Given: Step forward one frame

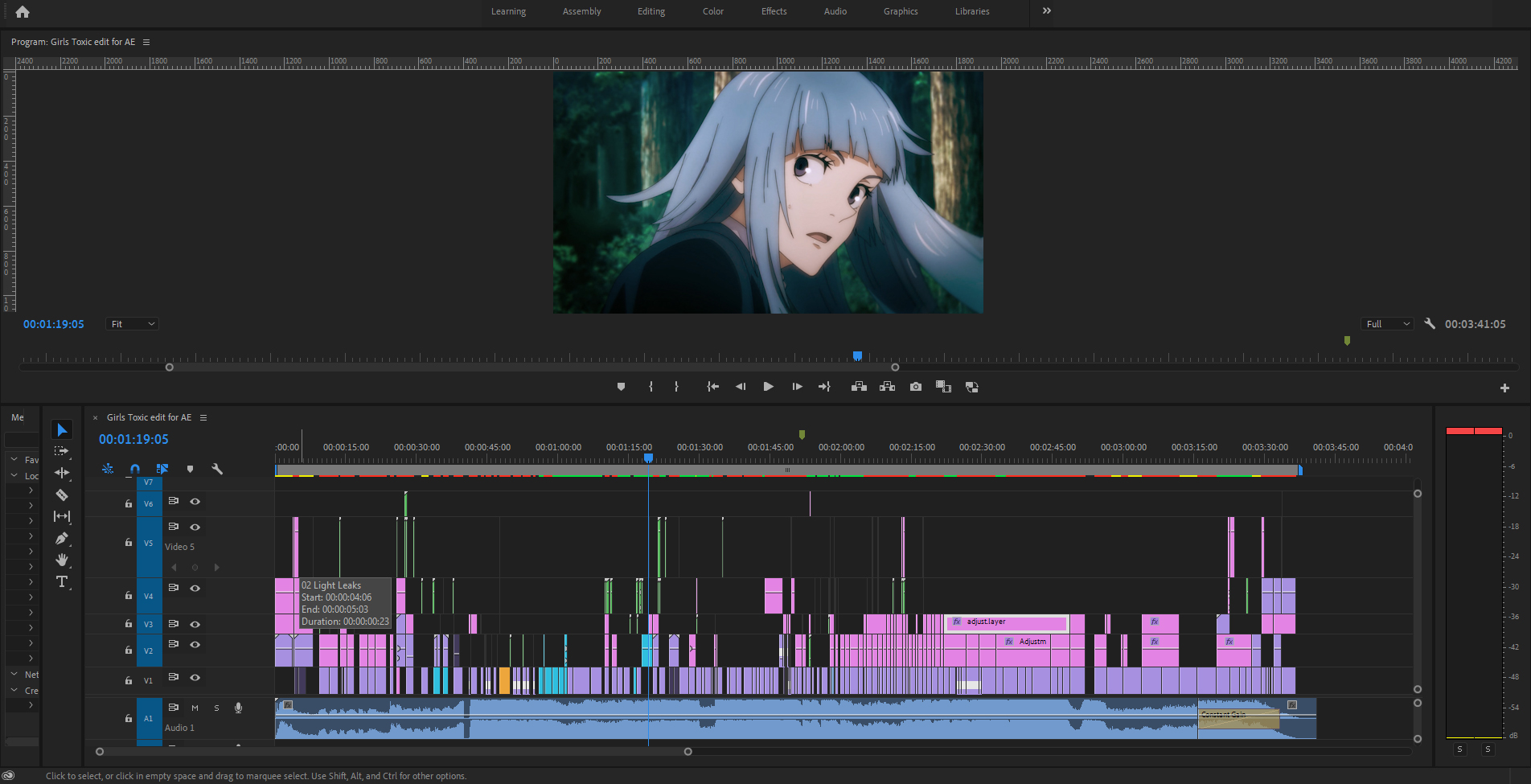Looking at the screenshot, I should (797, 387).
